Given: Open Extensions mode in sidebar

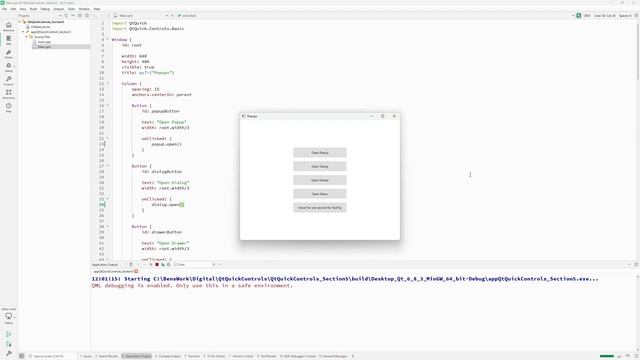Looking at the screenshot, I should 9,94.
